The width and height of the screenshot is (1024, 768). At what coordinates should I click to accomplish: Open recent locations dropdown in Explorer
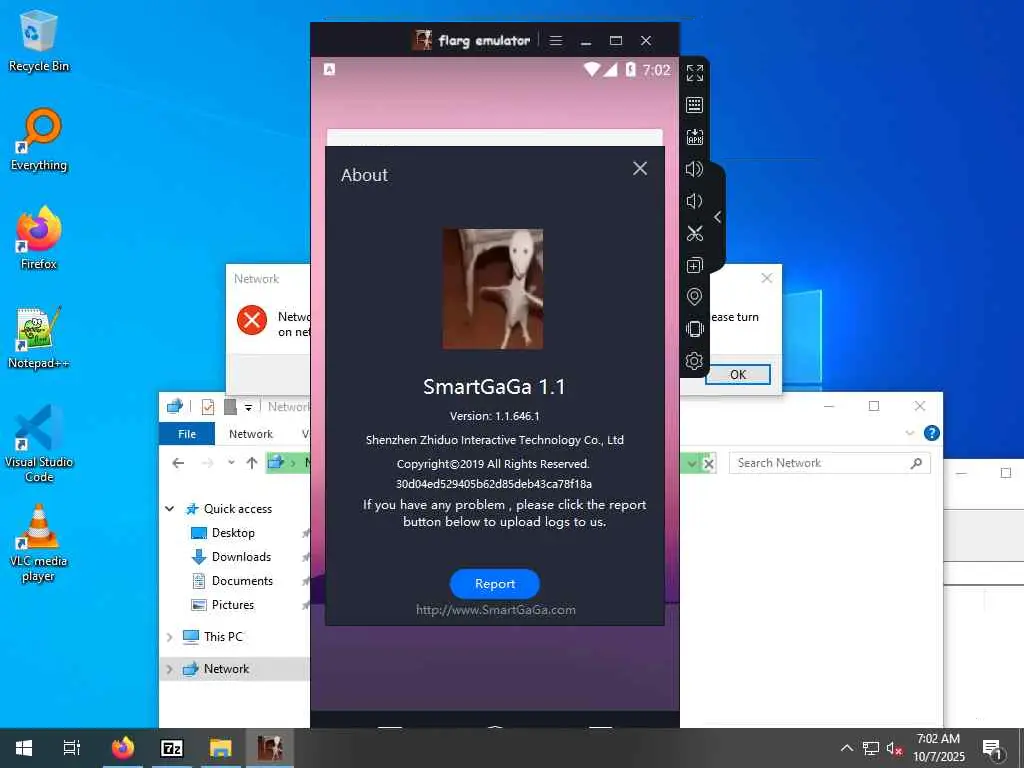point(231,463)
